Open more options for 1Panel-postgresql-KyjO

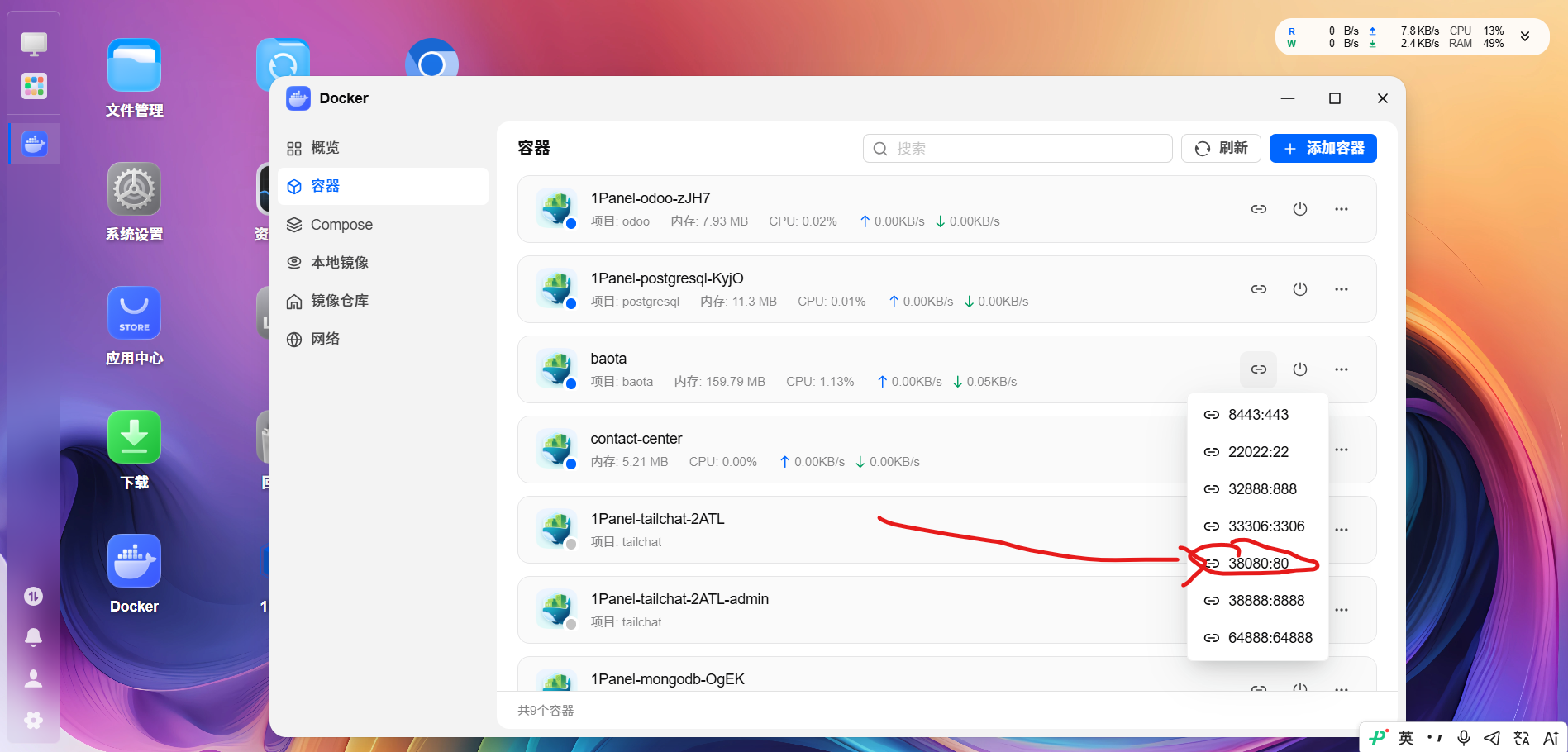tap(1342, 289)
